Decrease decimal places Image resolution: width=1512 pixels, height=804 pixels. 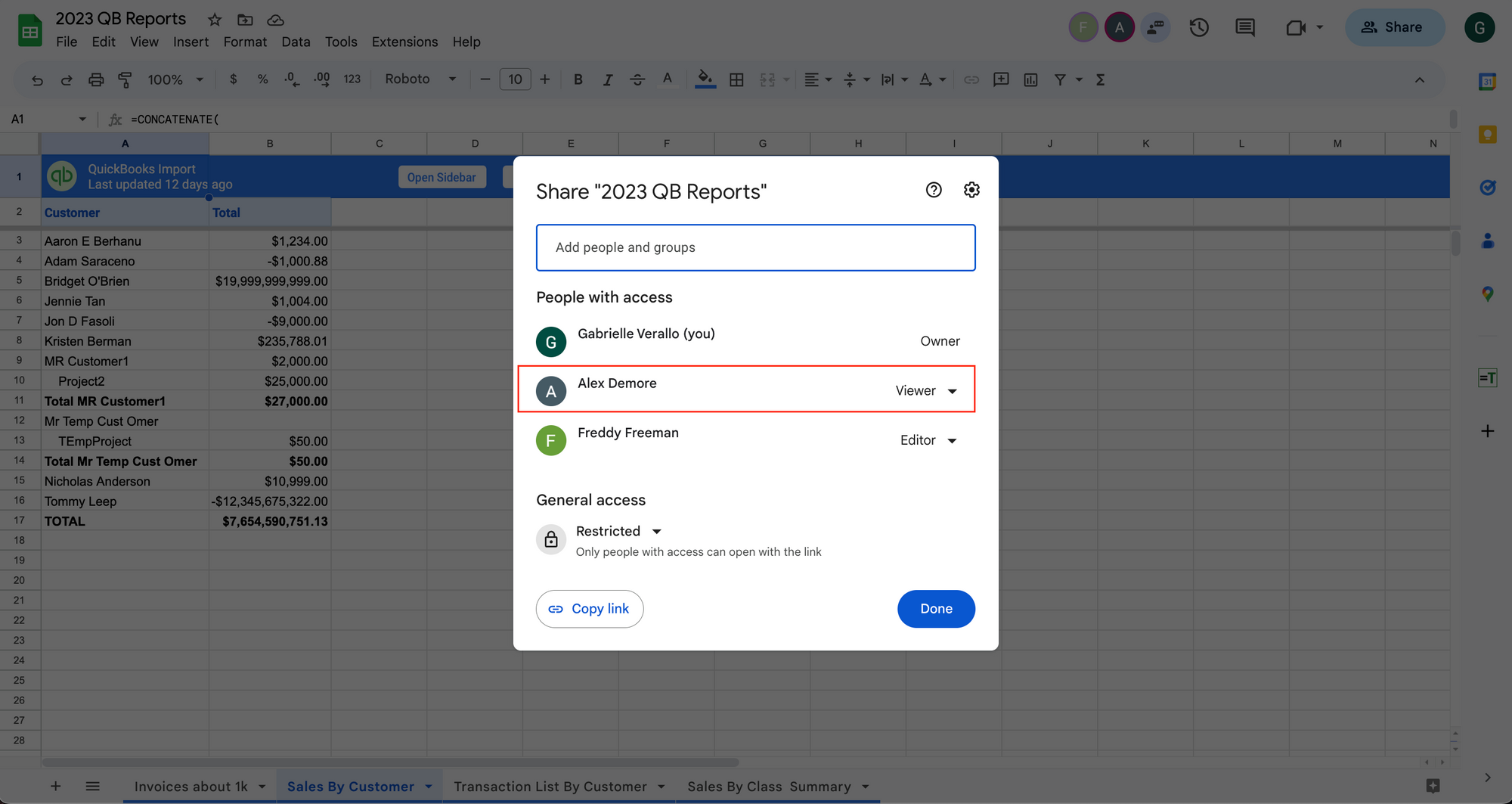(292, 79)
